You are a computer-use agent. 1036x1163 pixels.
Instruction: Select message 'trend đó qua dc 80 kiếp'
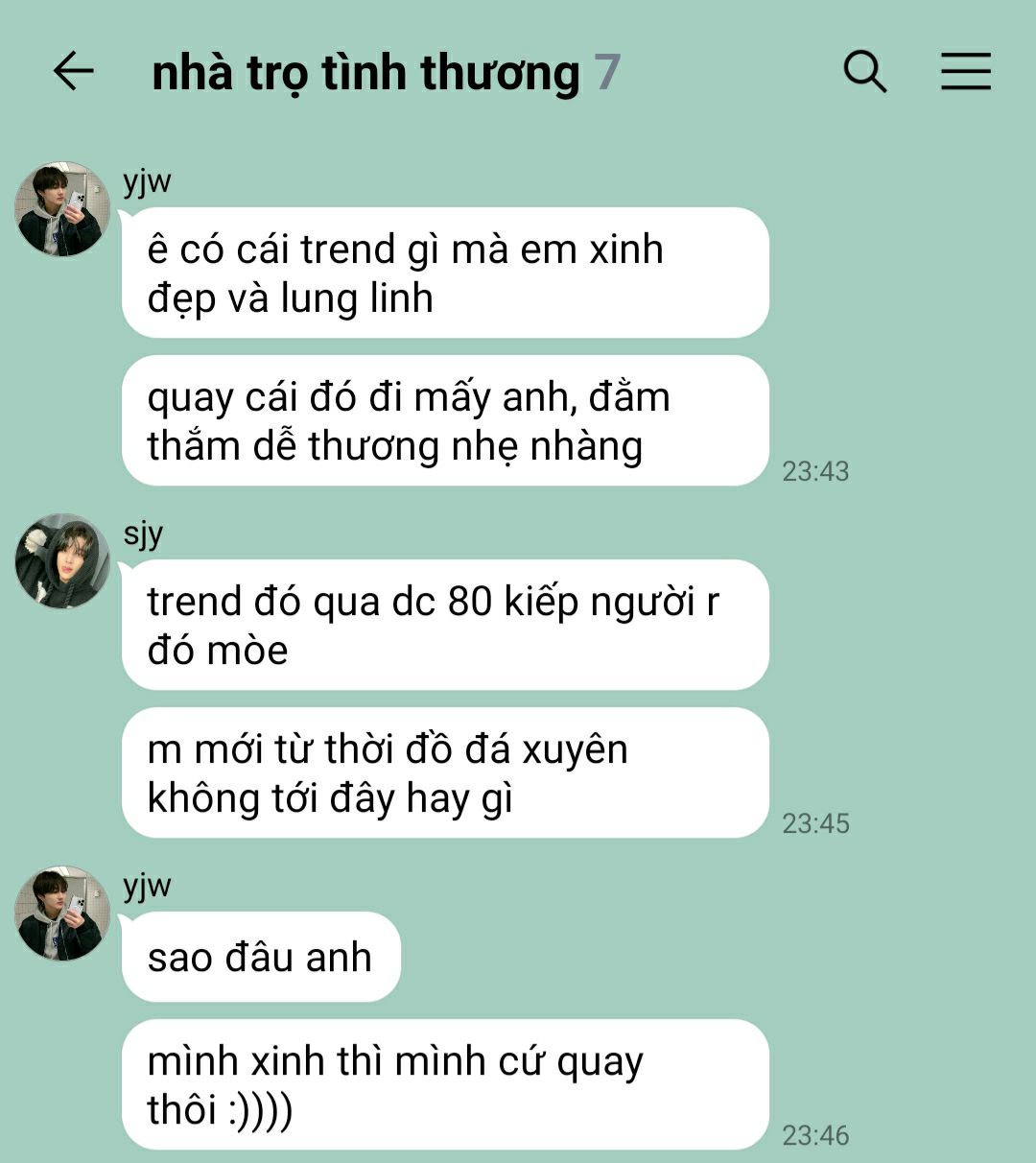[445, 625]
